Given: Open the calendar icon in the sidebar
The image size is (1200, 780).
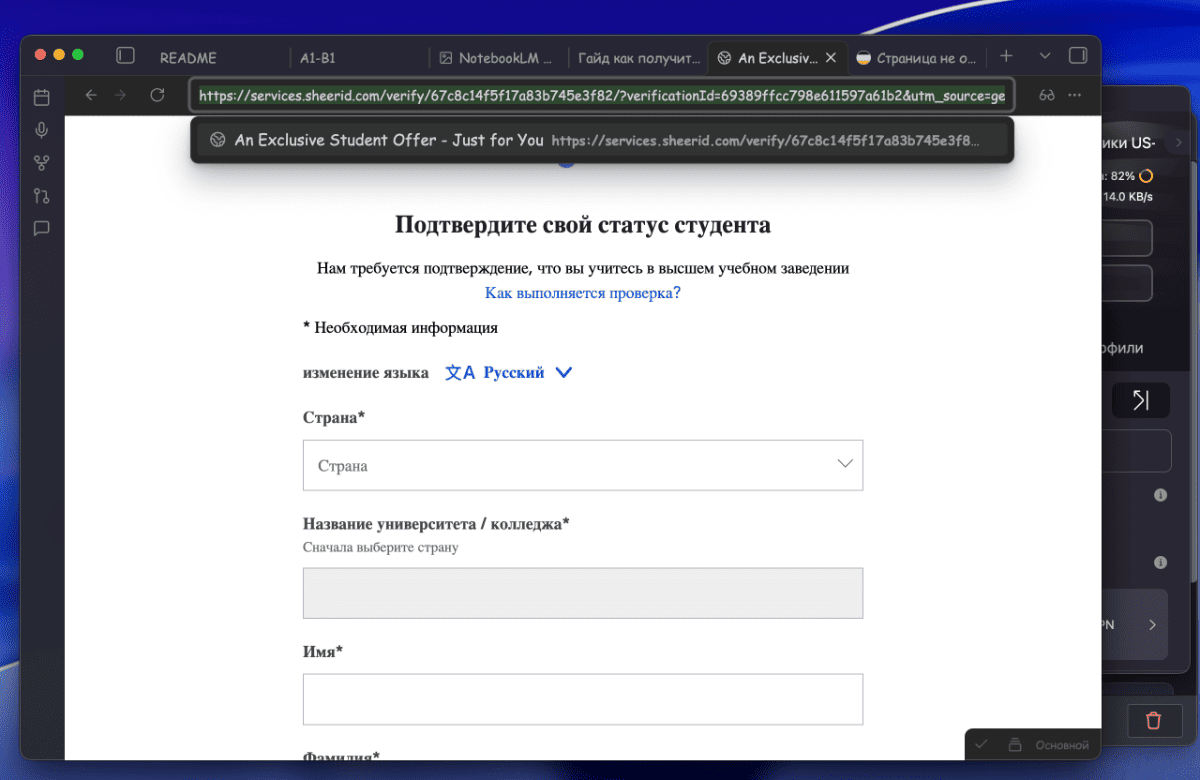Looking at the screenshot, I should pyautogui.click(x=41, y=97).
